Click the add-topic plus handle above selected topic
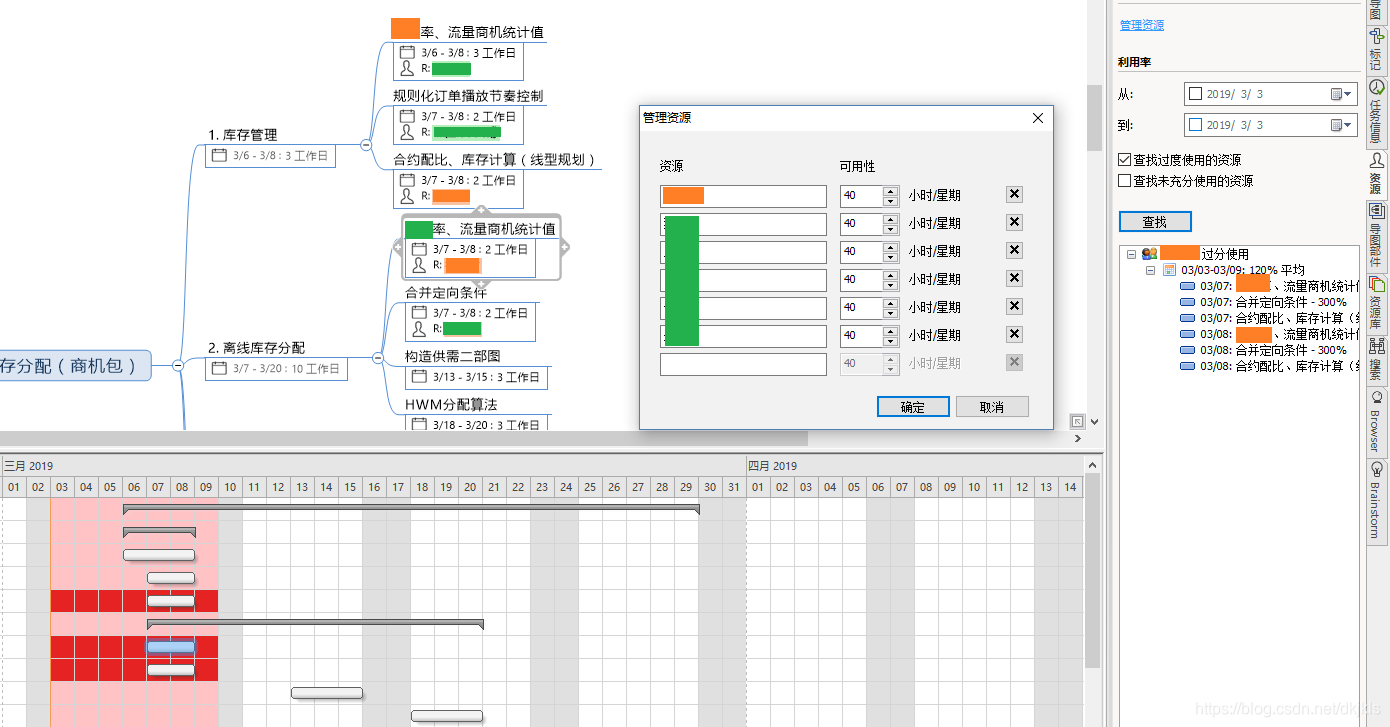Viewport: 1390px width, 727px height. pyautogui.click(x=481, y=211)
